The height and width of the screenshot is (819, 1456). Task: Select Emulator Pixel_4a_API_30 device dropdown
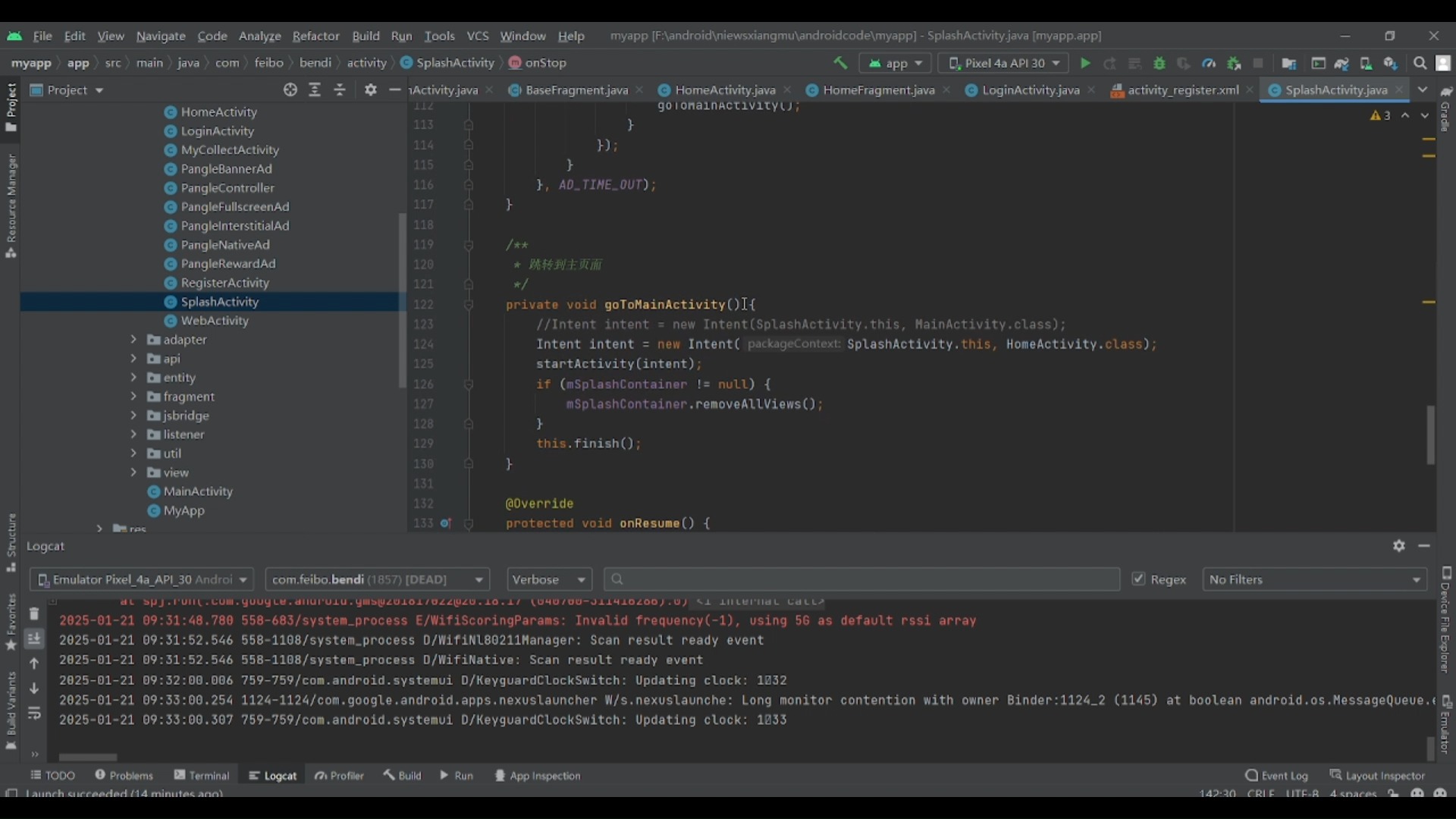click(143, 579)
